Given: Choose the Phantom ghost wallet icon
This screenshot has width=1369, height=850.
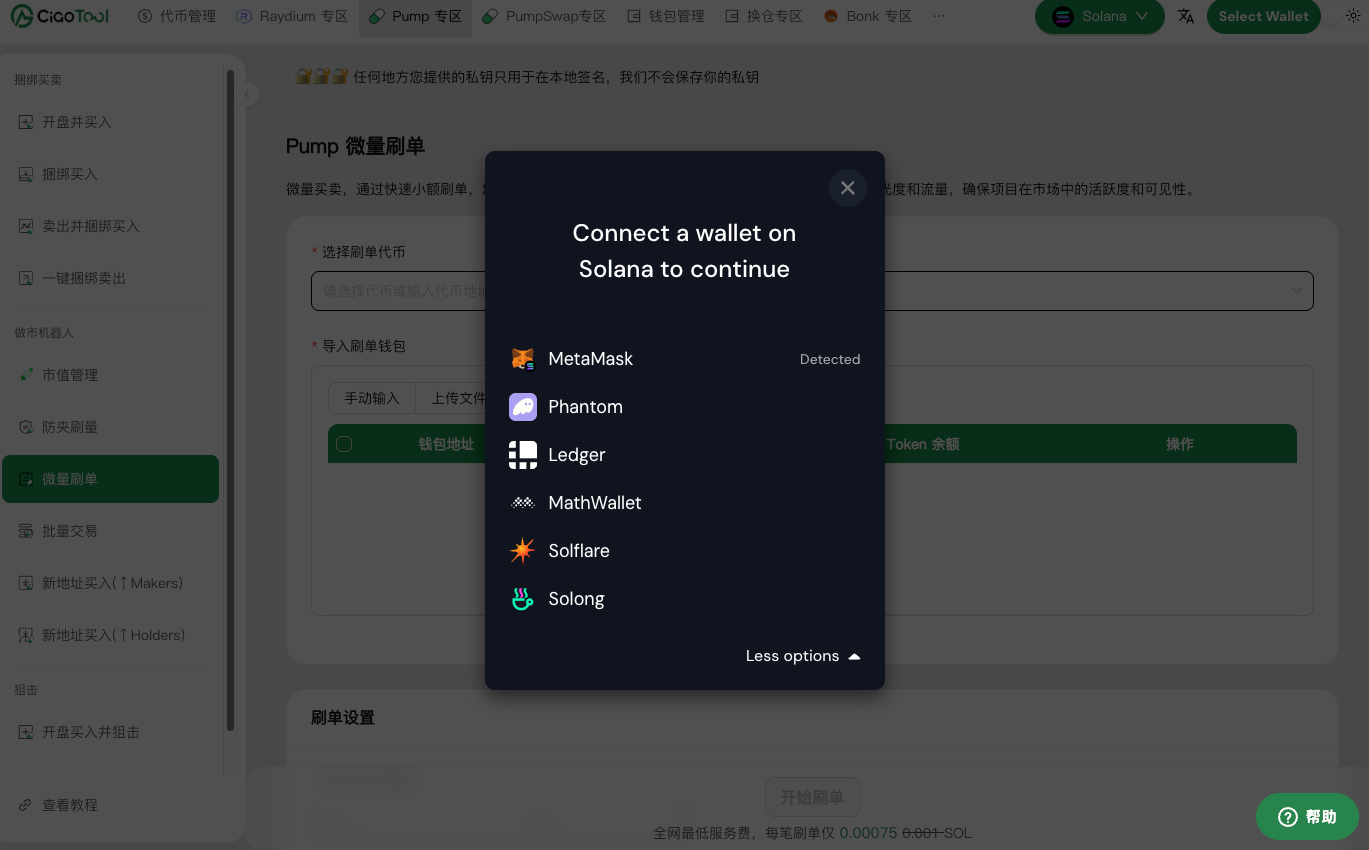Looking at the screenshot, I should pyautogui.click(x=523, y=407).
